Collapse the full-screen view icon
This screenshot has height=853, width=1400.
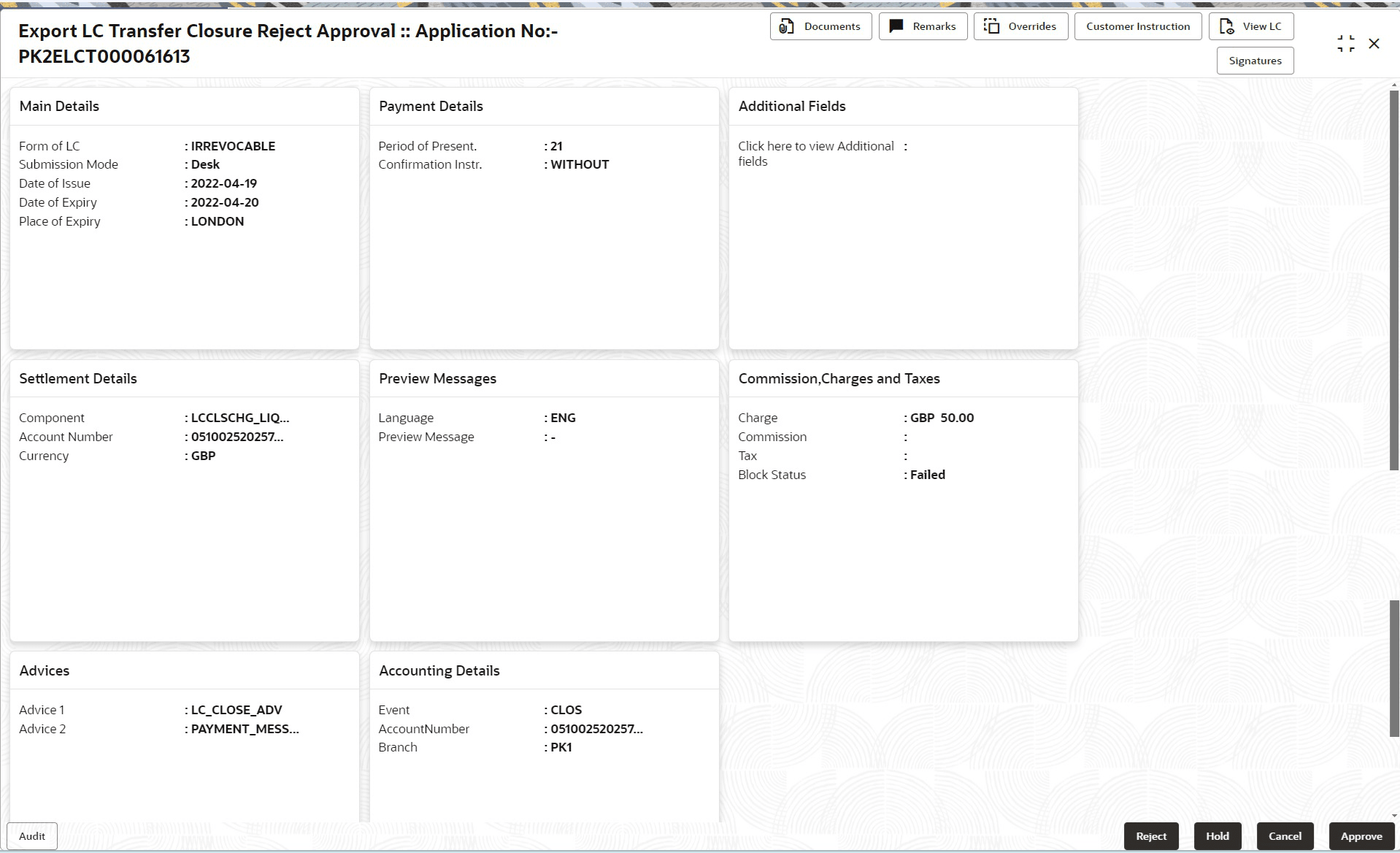1346,44
